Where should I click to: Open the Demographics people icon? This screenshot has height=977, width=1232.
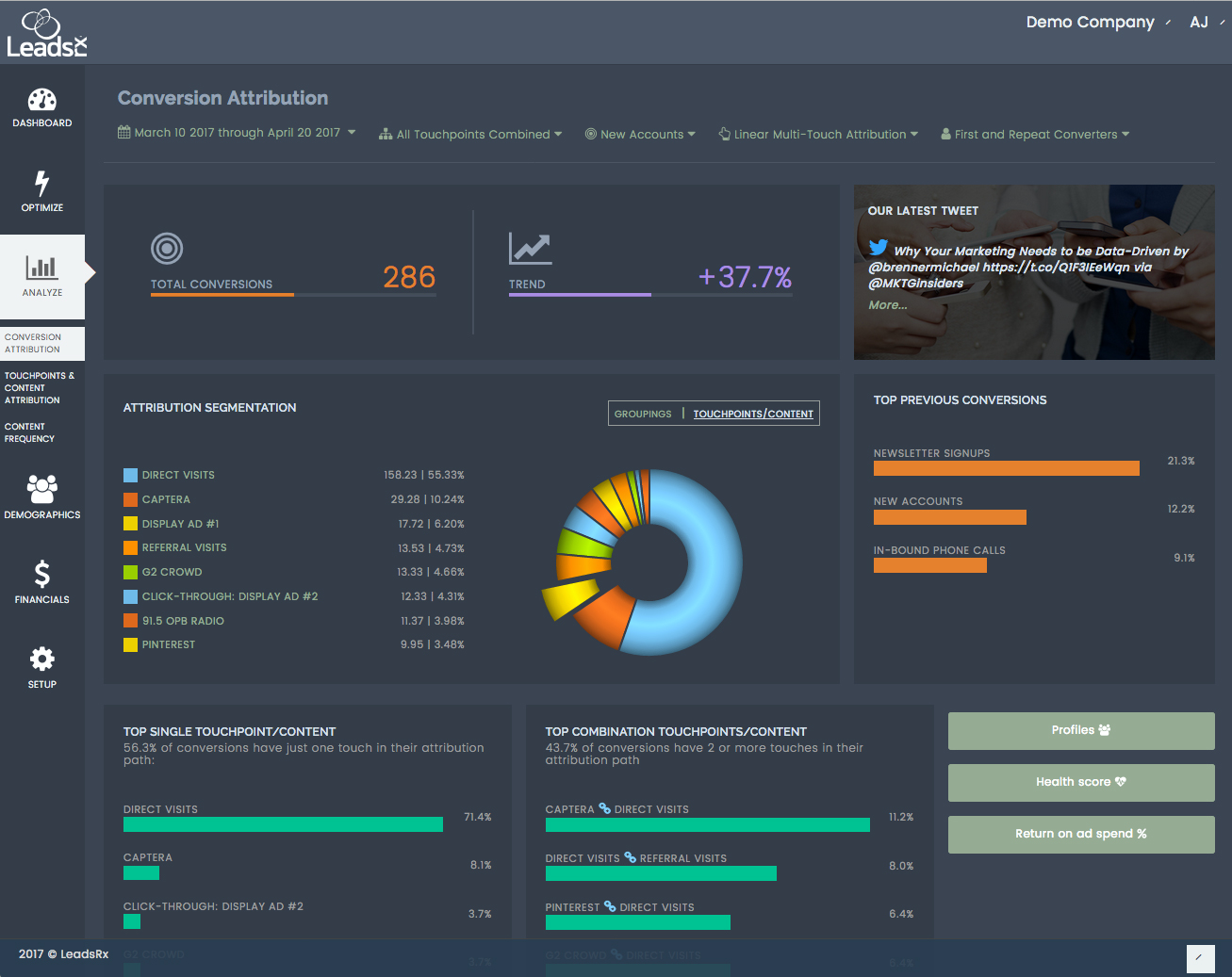pos(41,489)
